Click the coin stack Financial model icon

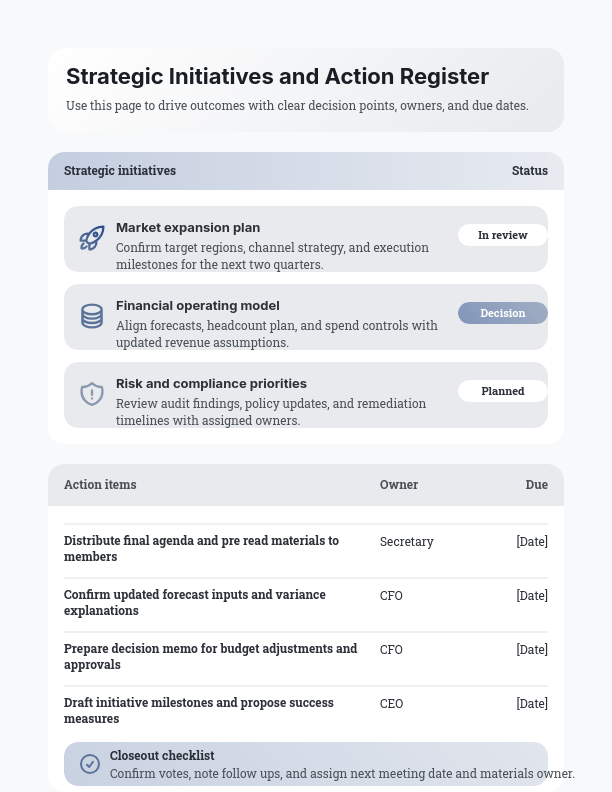(92, 316)
